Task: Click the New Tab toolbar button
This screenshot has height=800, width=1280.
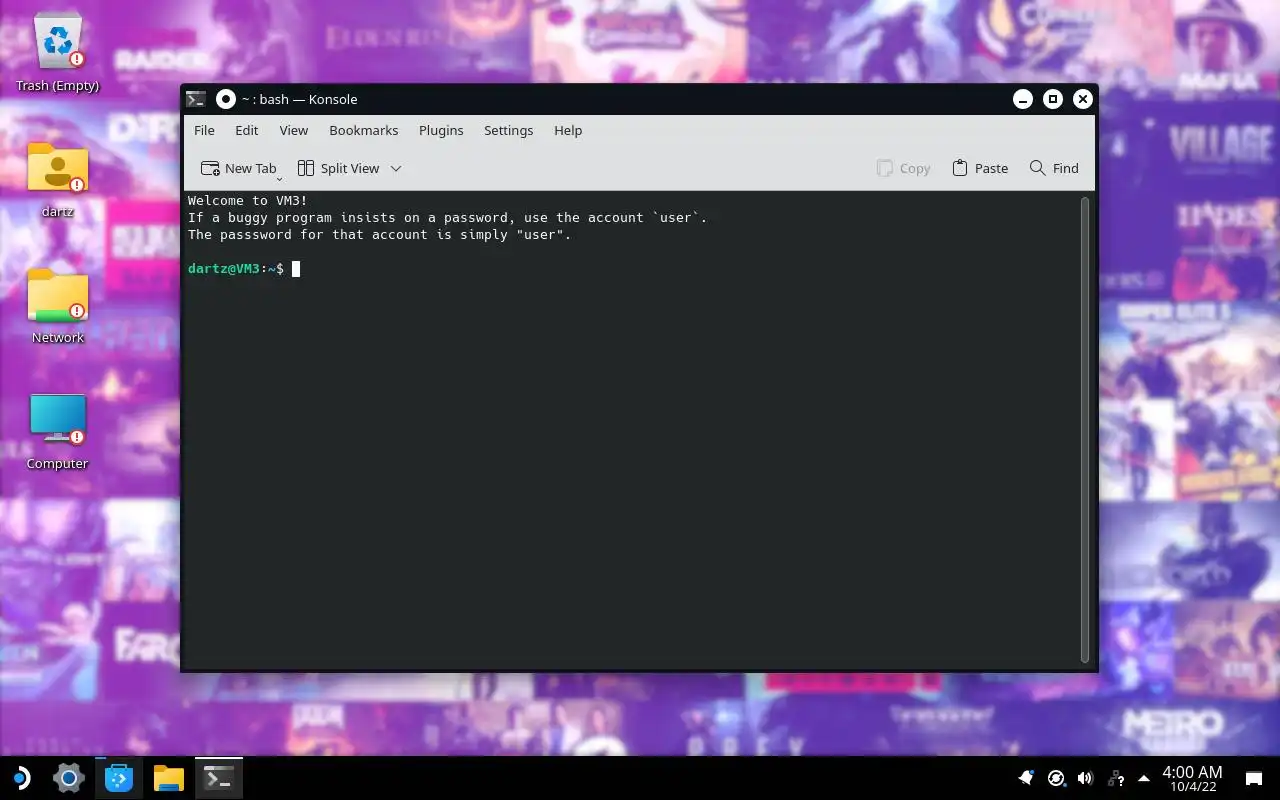Action: coord(239,168)
